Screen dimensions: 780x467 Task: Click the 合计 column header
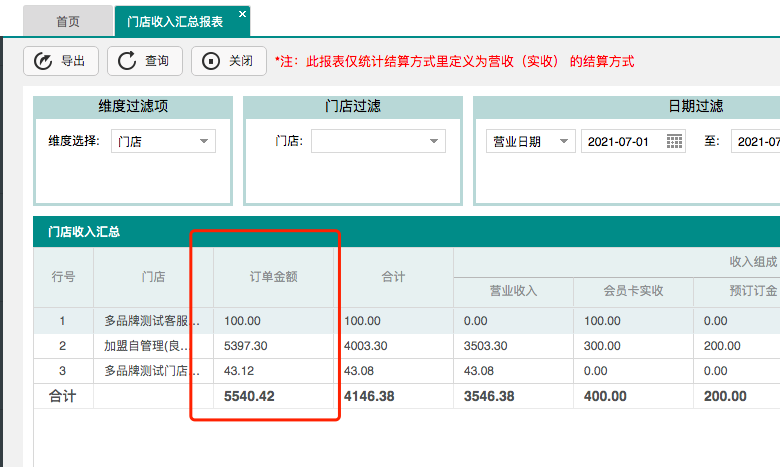[x=393, y=276]
